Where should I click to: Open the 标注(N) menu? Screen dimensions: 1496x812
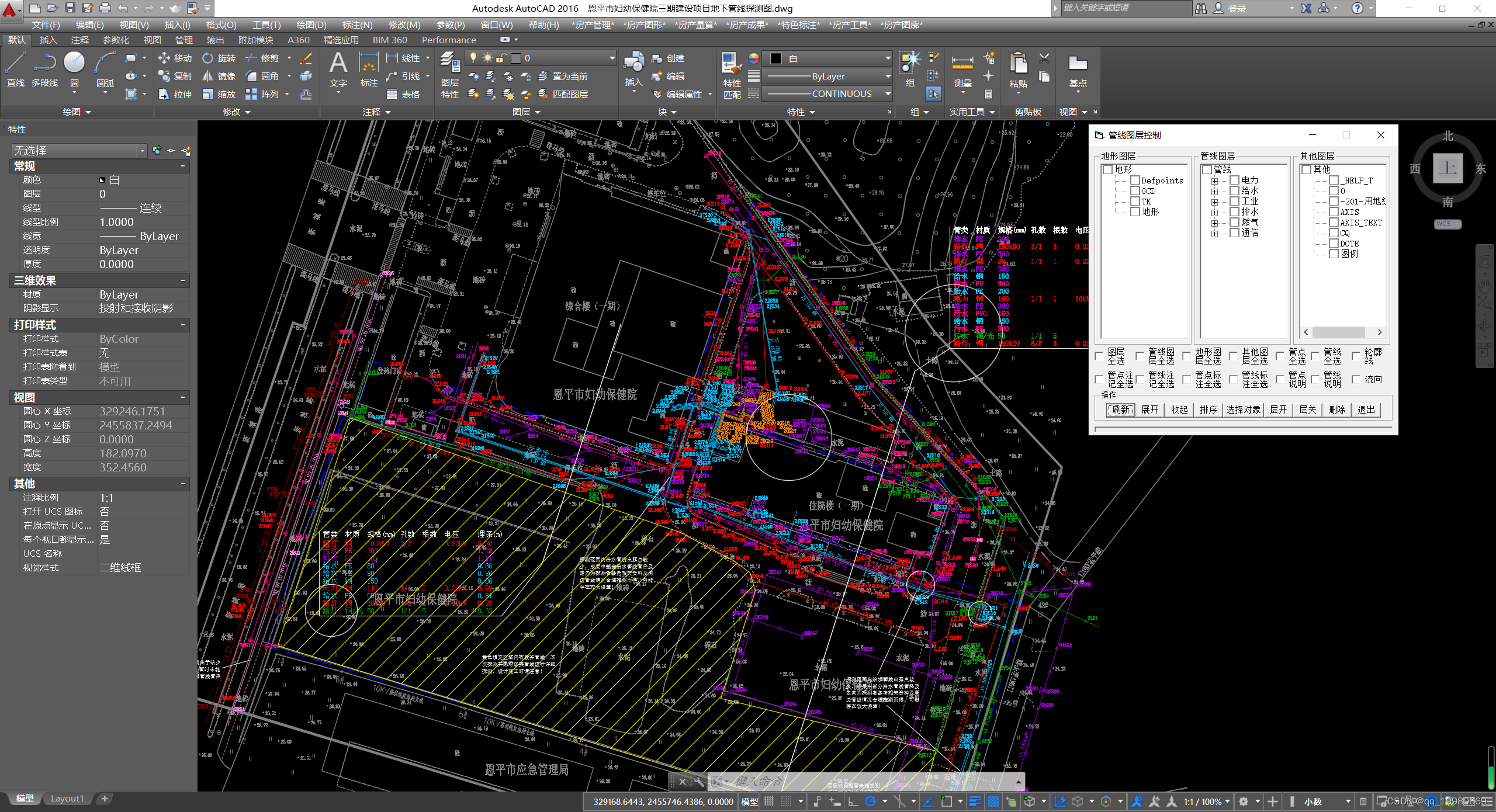[356, 25]
